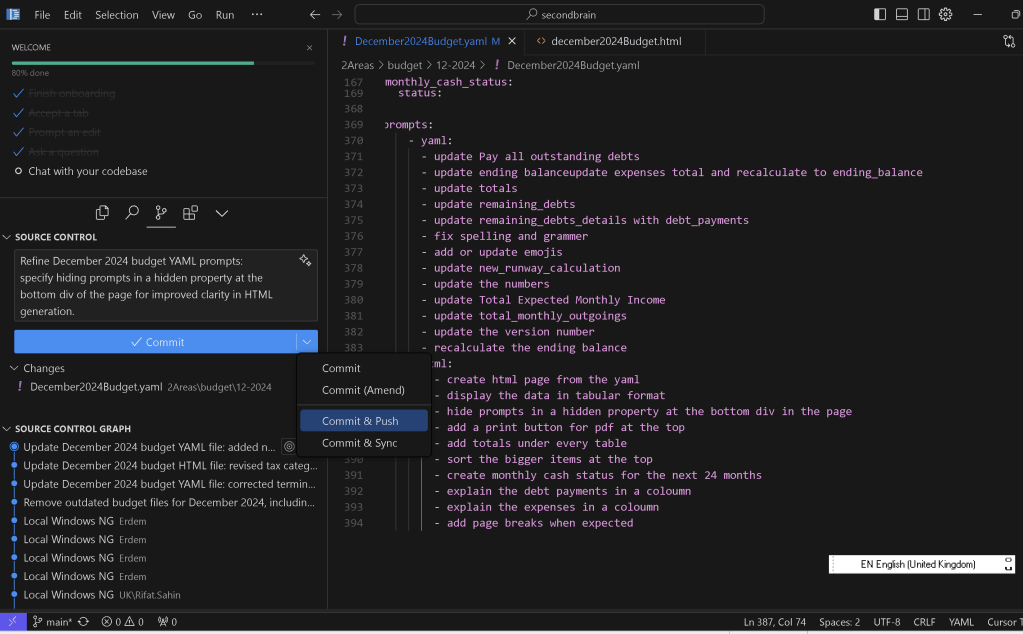Screen dimensions: 1023x634
Task: Open the View menu
Action: [163, 14]
